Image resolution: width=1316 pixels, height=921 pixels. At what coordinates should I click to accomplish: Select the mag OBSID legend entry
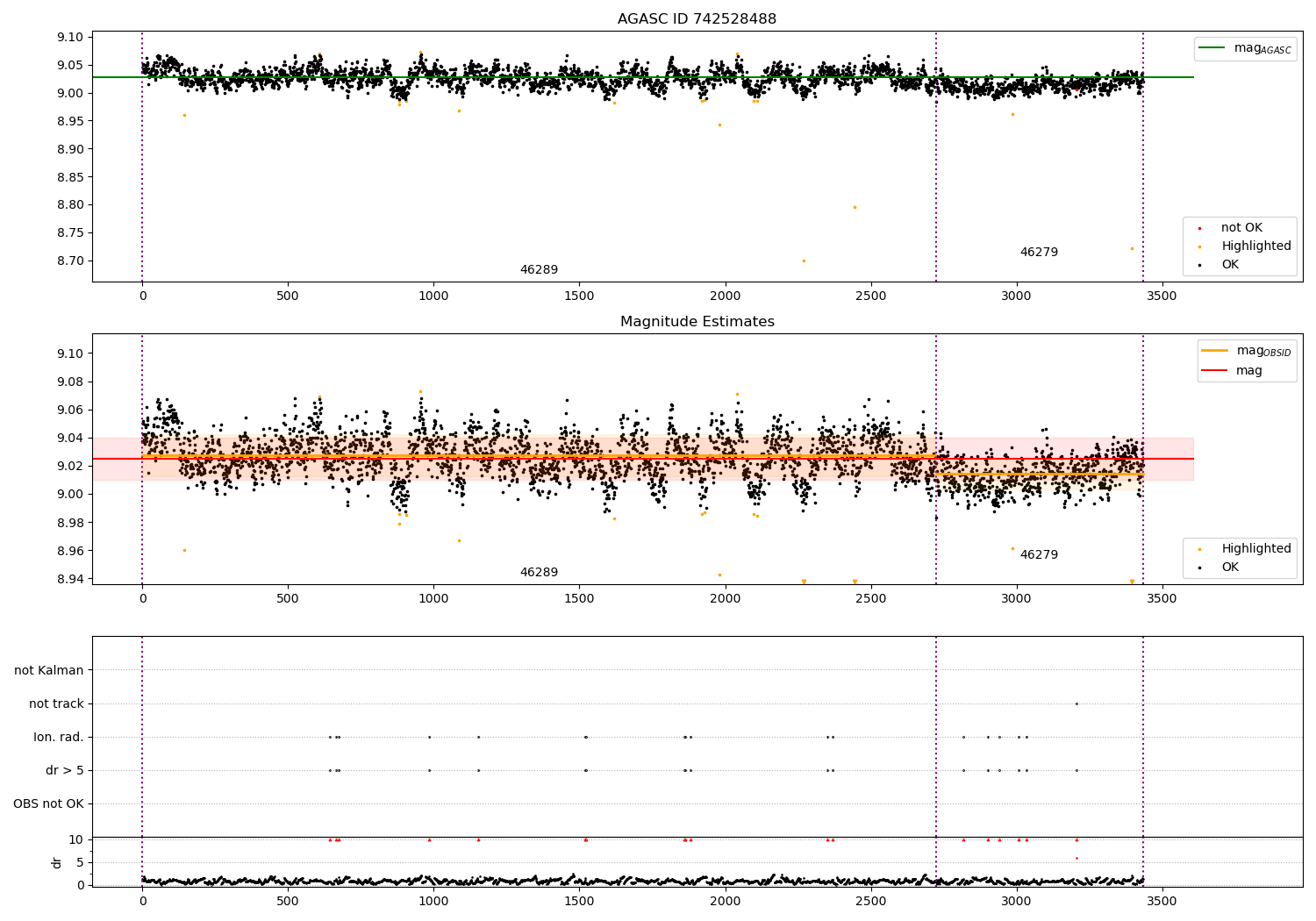click(x=1246, y=351)
